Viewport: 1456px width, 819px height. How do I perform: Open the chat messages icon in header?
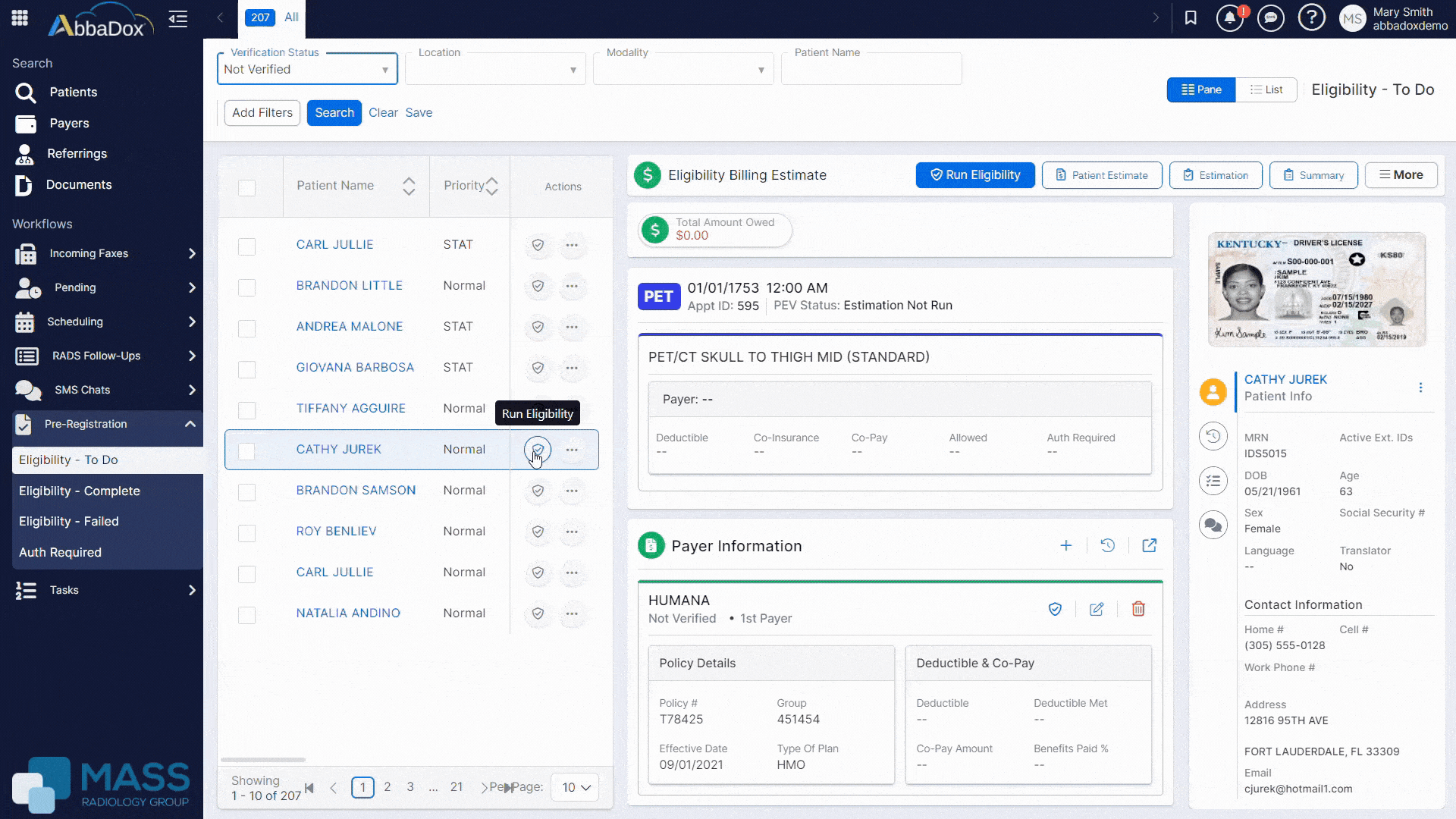pyautogui.click(x=1270, y=18)
